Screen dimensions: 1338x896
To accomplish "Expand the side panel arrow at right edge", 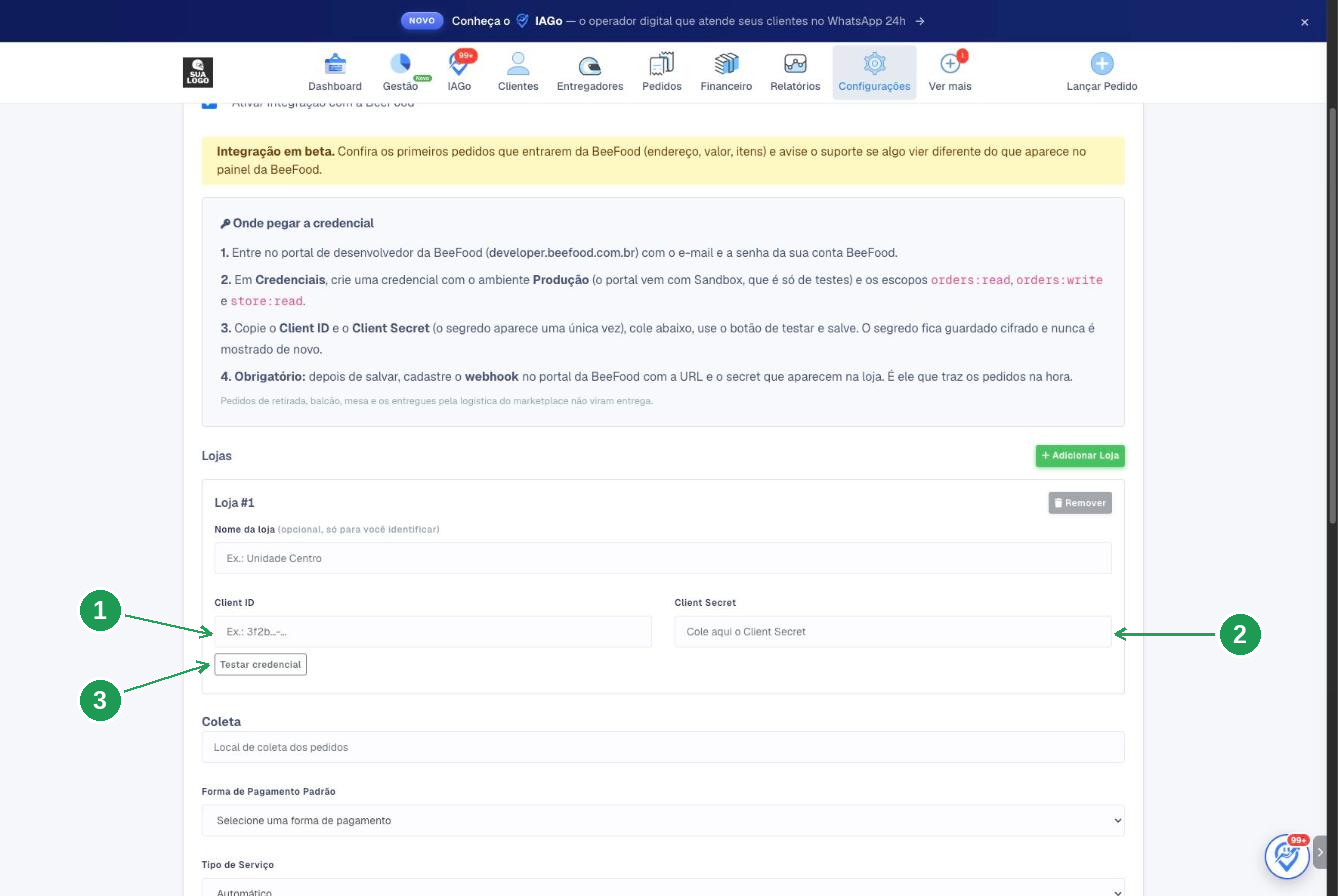I will (x=1320, y=853).
